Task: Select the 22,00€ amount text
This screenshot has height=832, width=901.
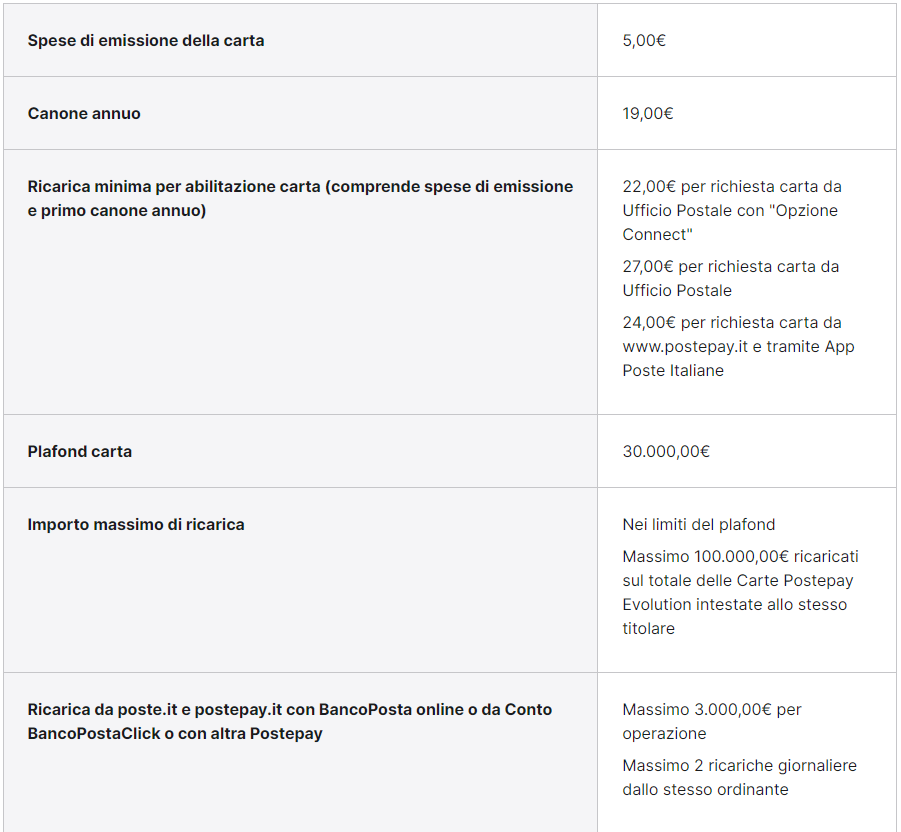Action: click(648, 187)
